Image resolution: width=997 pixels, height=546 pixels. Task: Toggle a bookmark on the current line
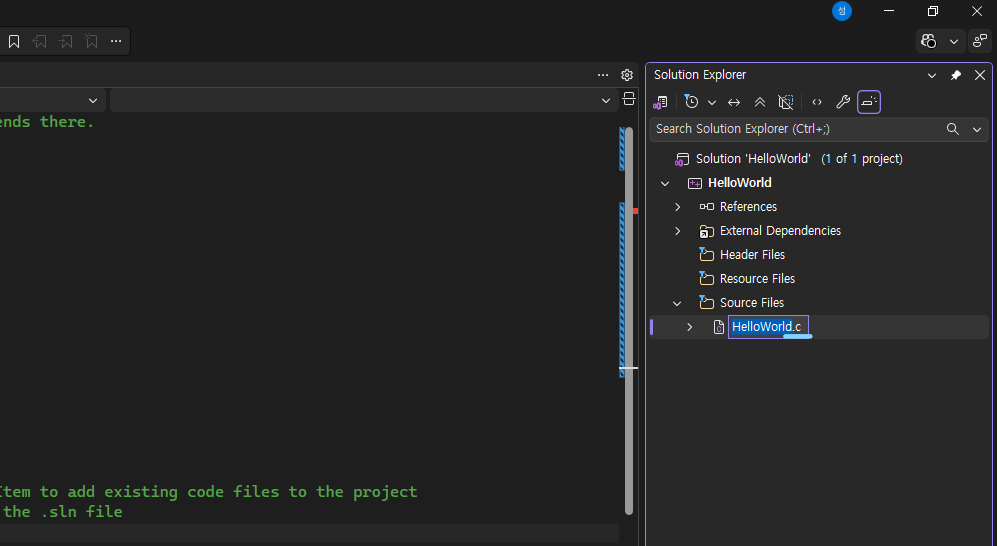(14, 41)
